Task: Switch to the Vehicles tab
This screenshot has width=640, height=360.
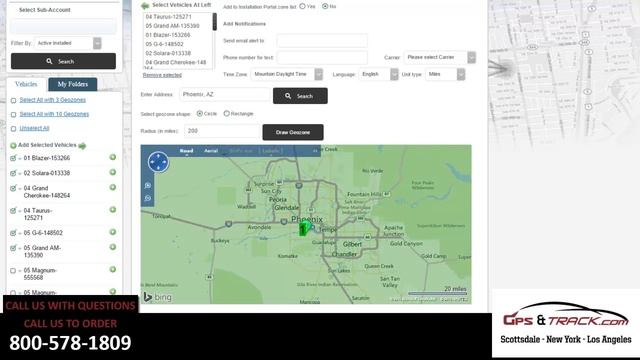Action: [x=26, y=84]
